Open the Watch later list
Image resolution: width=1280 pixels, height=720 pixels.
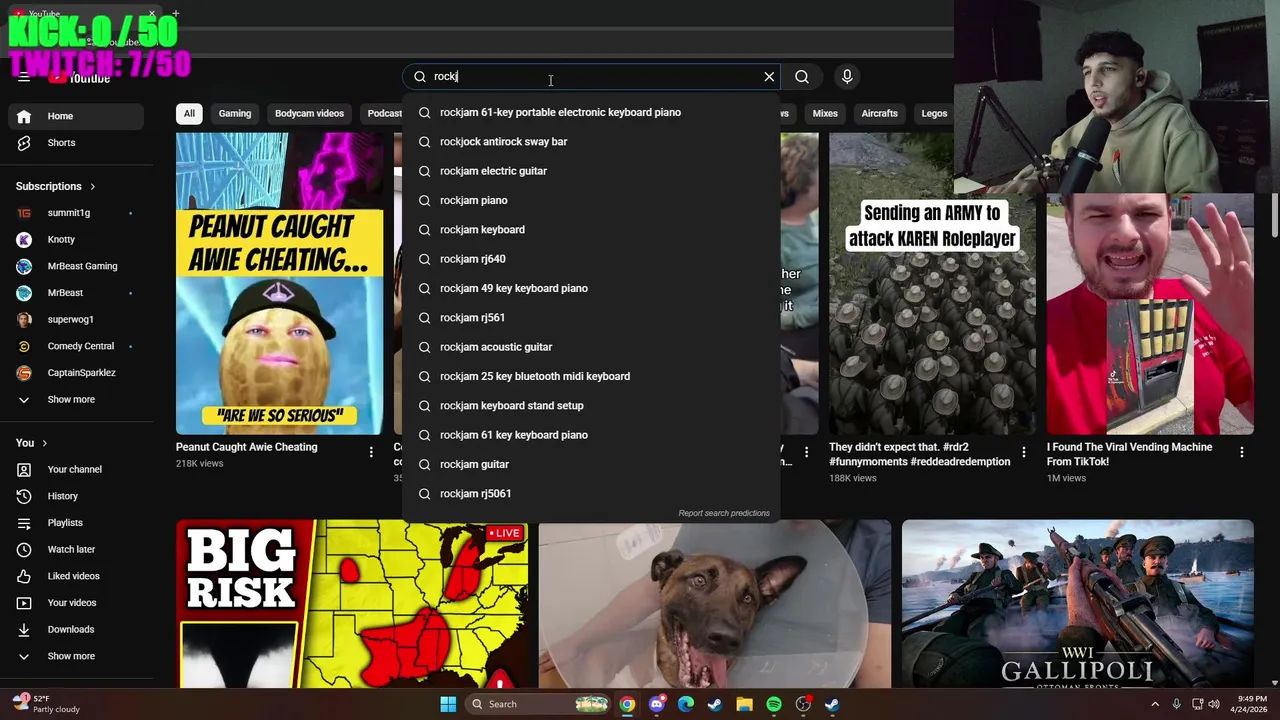point(76,549)
